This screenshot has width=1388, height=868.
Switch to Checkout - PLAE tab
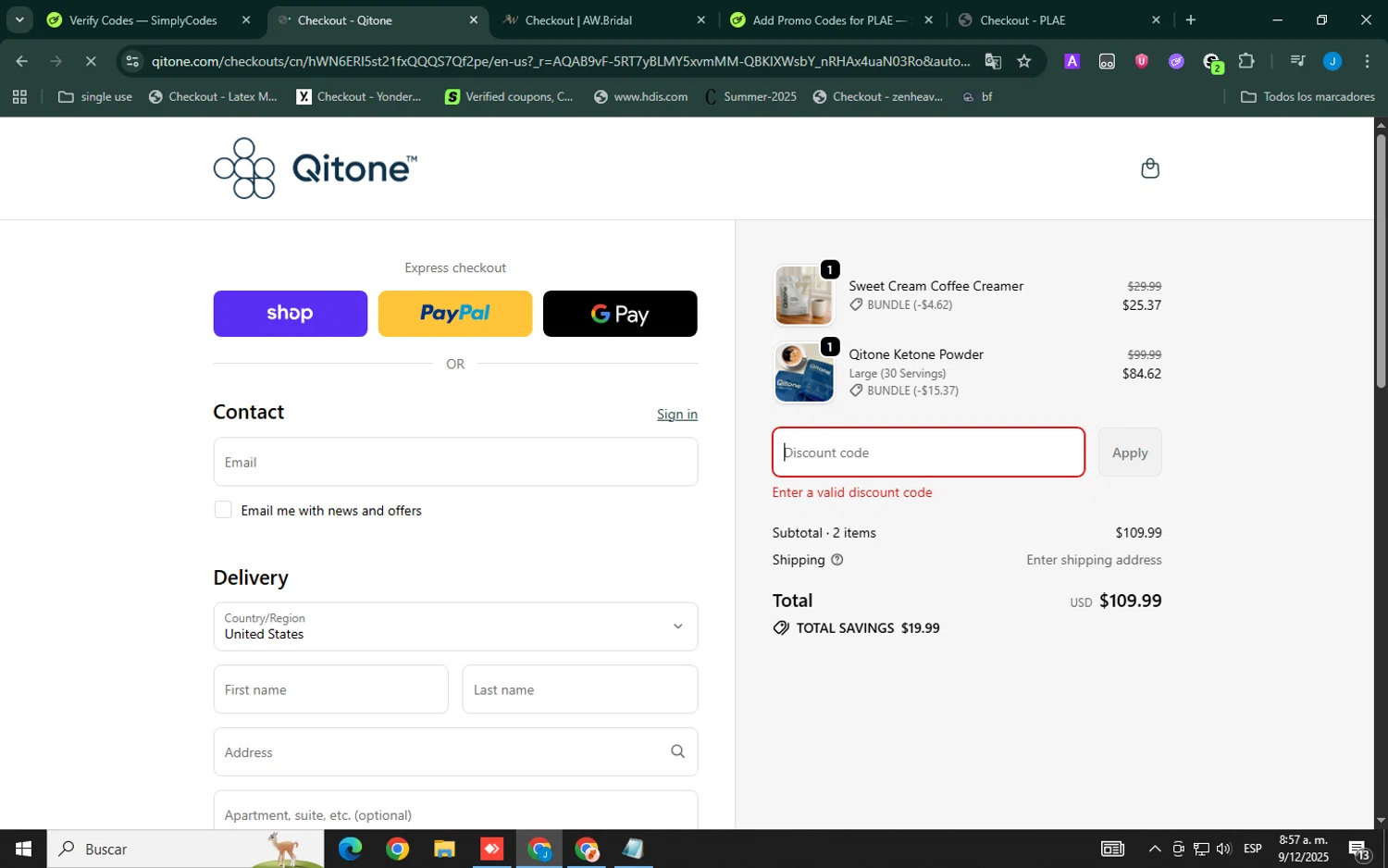click(1059, 19)
